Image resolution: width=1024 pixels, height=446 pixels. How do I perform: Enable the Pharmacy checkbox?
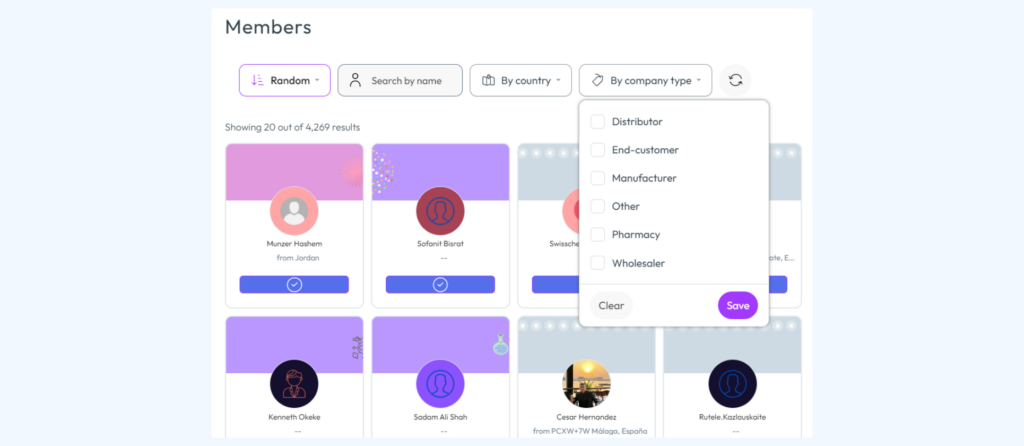coord(597,234)
